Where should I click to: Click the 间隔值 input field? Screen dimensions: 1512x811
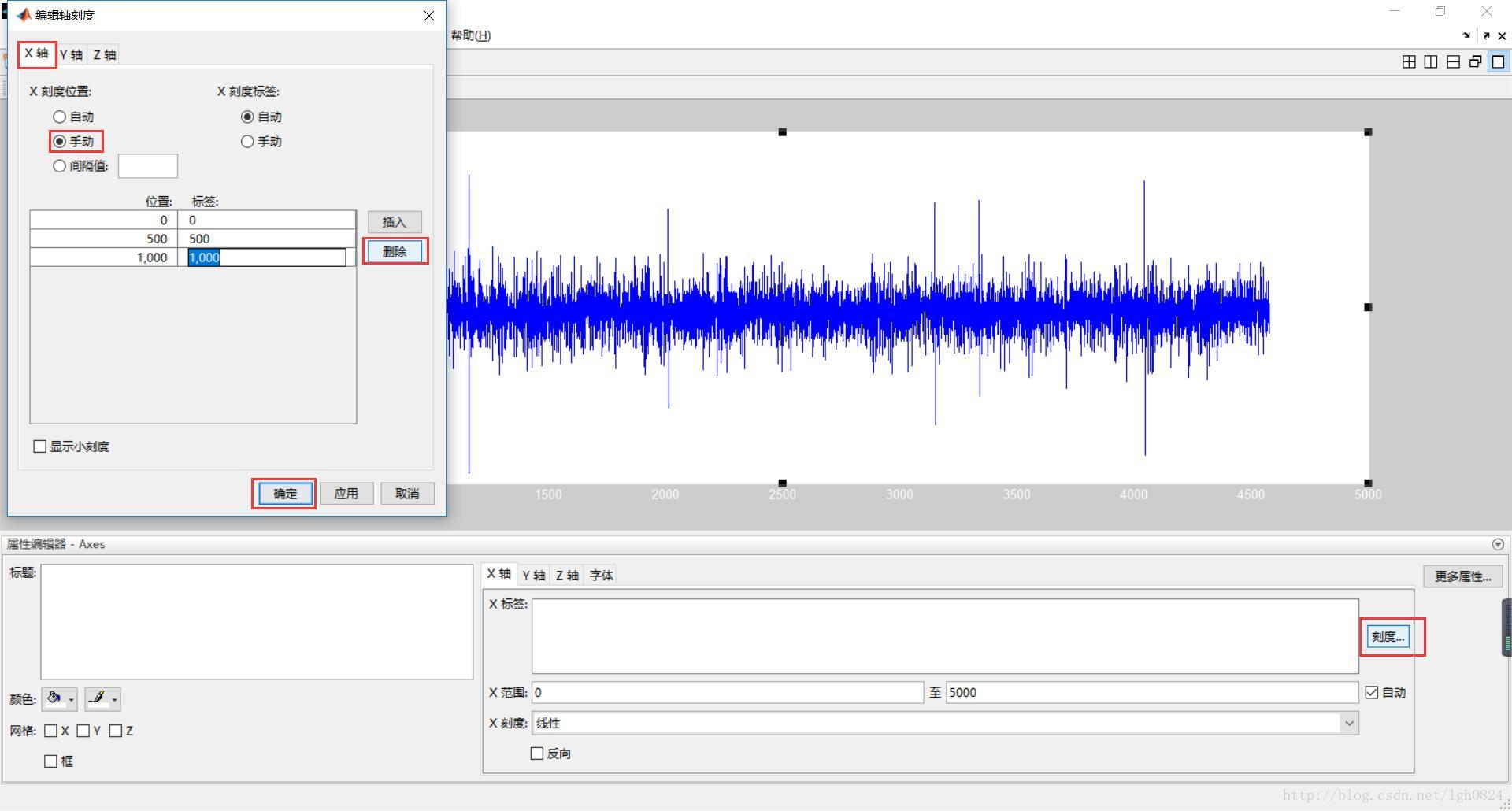[x=148, y=166]
